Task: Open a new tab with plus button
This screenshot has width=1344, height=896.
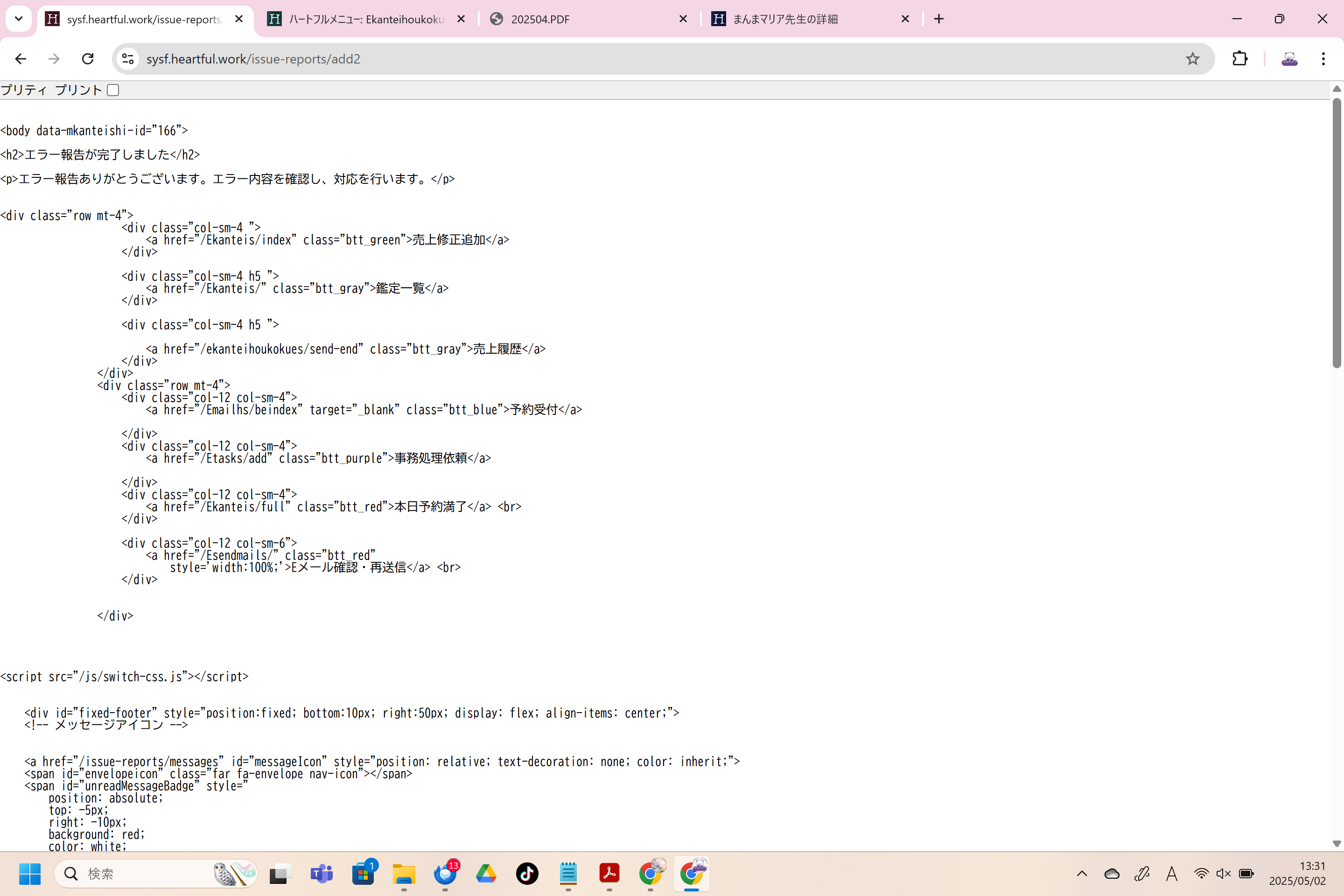Action: pos(939,19)
